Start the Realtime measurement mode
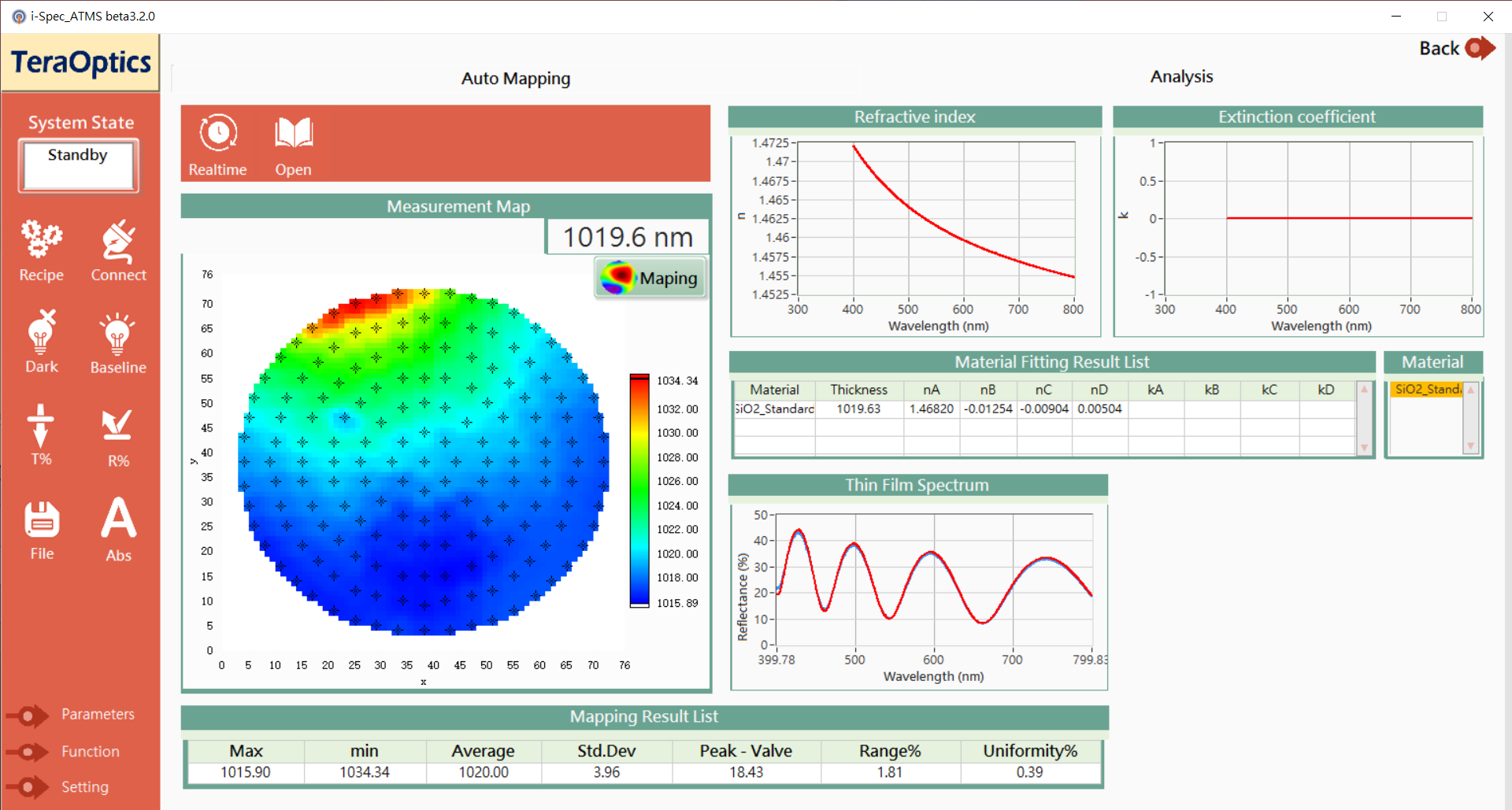 click(x=217, y=134)
